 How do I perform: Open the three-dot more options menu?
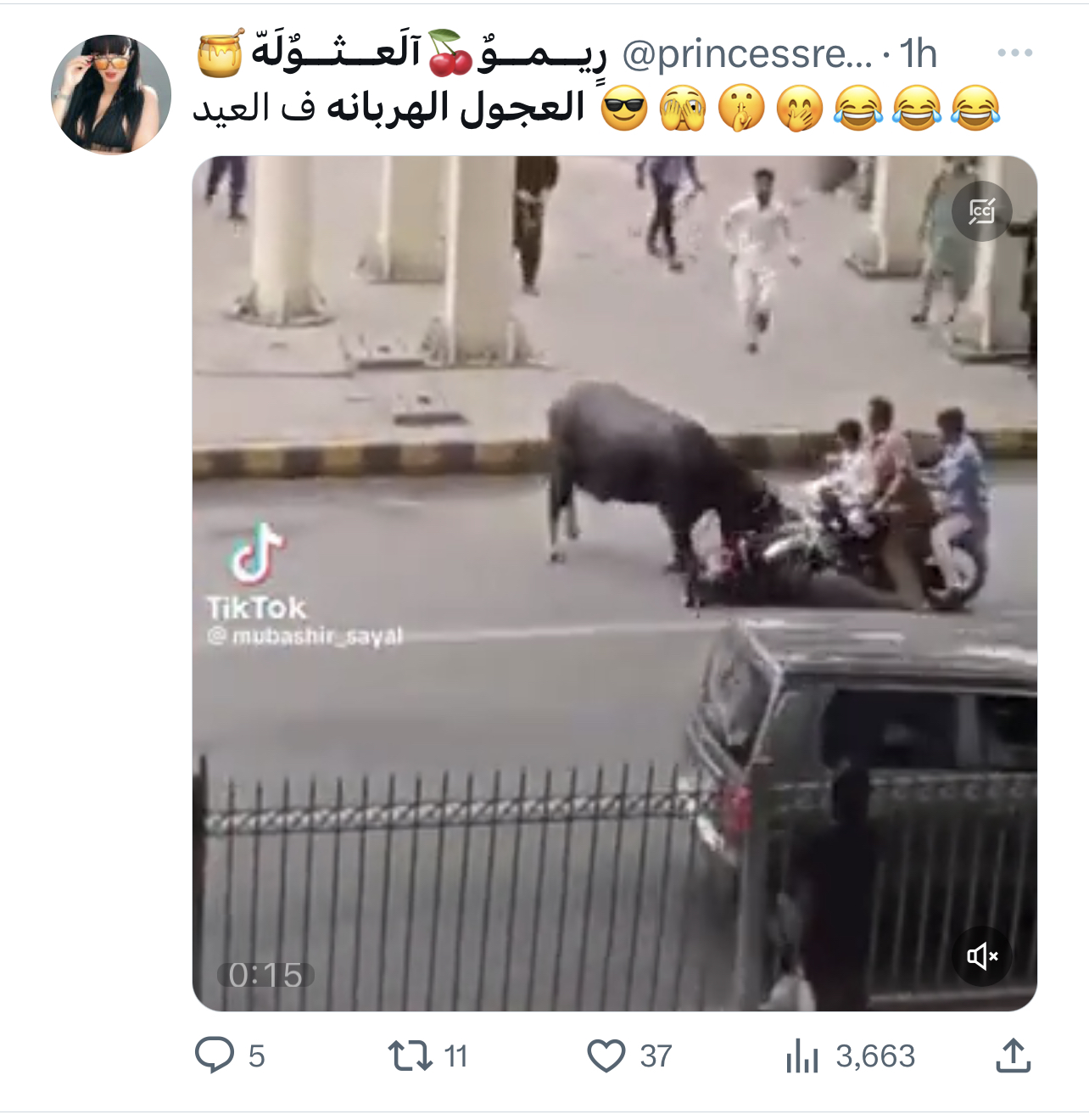tap(1014, 53)
